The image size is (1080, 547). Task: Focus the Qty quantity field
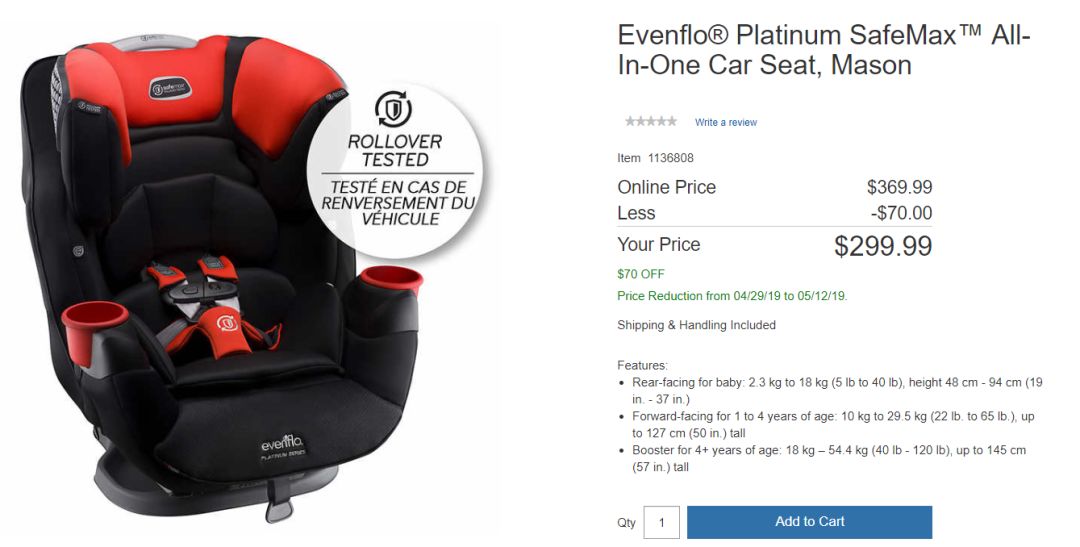point(661,522)
